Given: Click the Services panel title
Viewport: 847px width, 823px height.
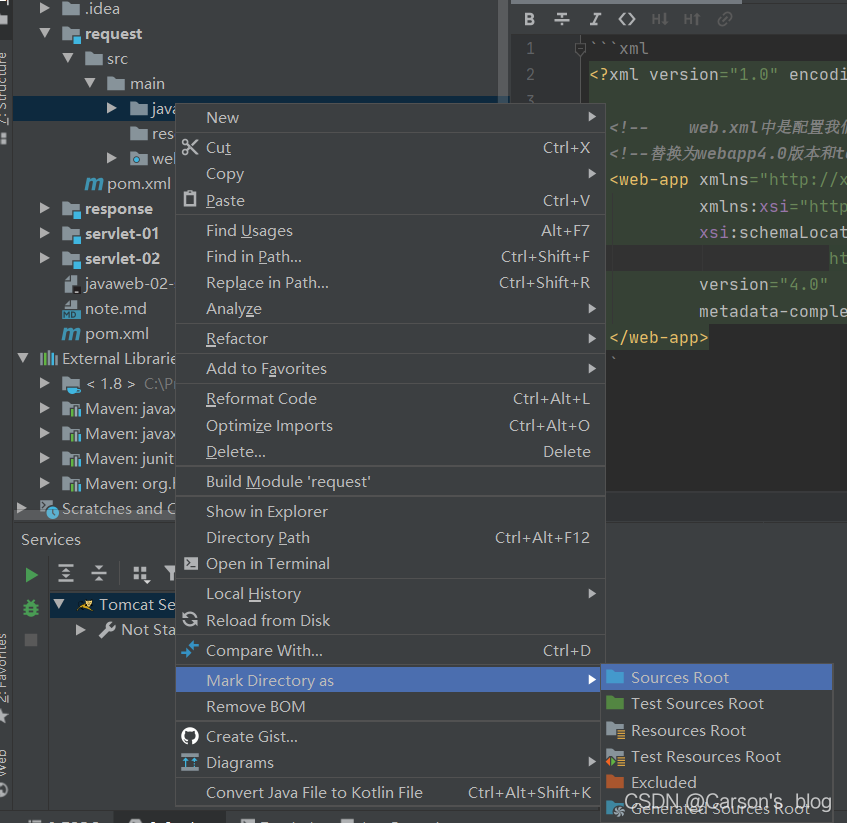Looking at the screenshot, I should tap(51, 539).
